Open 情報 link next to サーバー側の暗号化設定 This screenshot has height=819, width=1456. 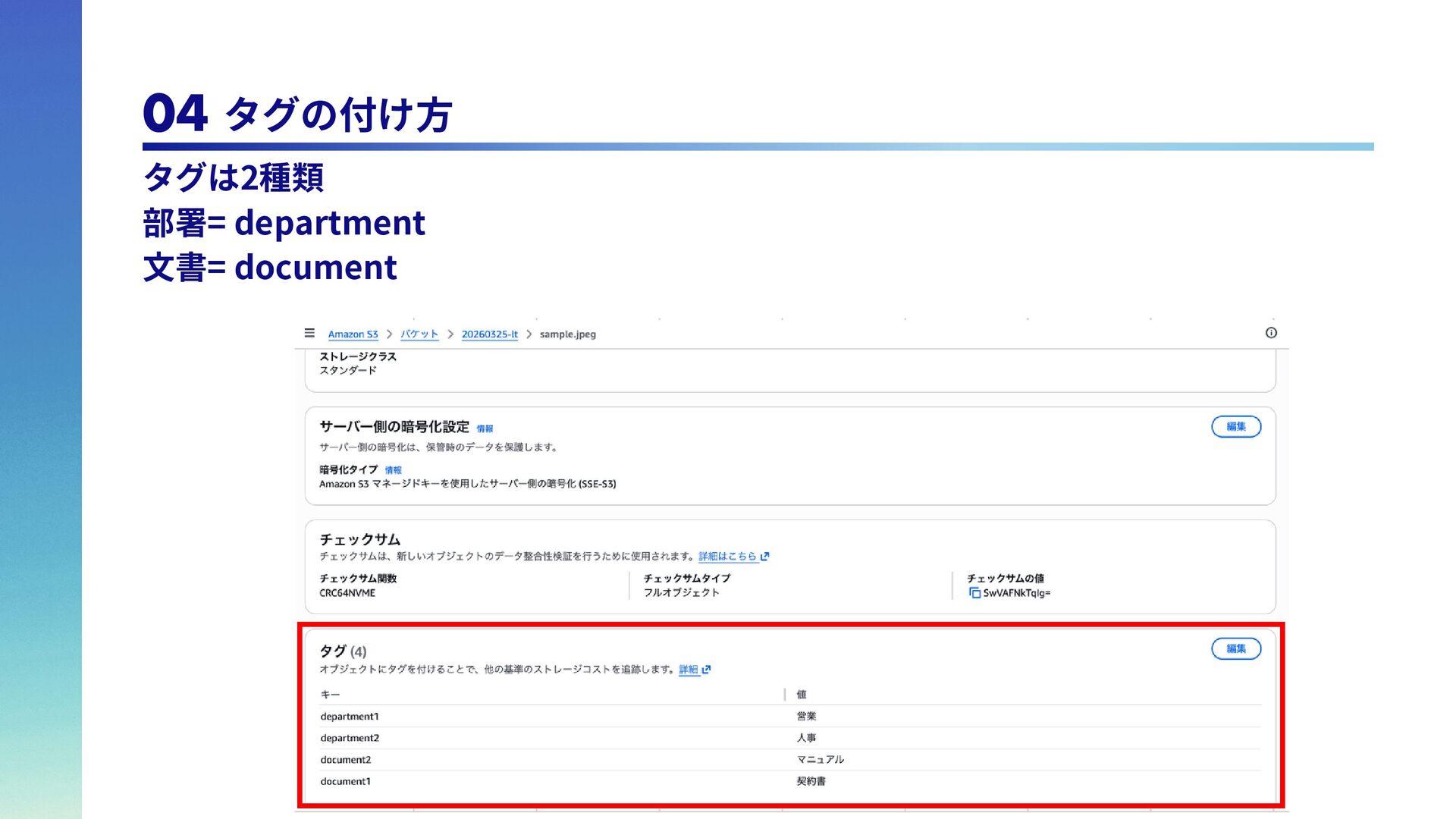click(x=485, y=428)
